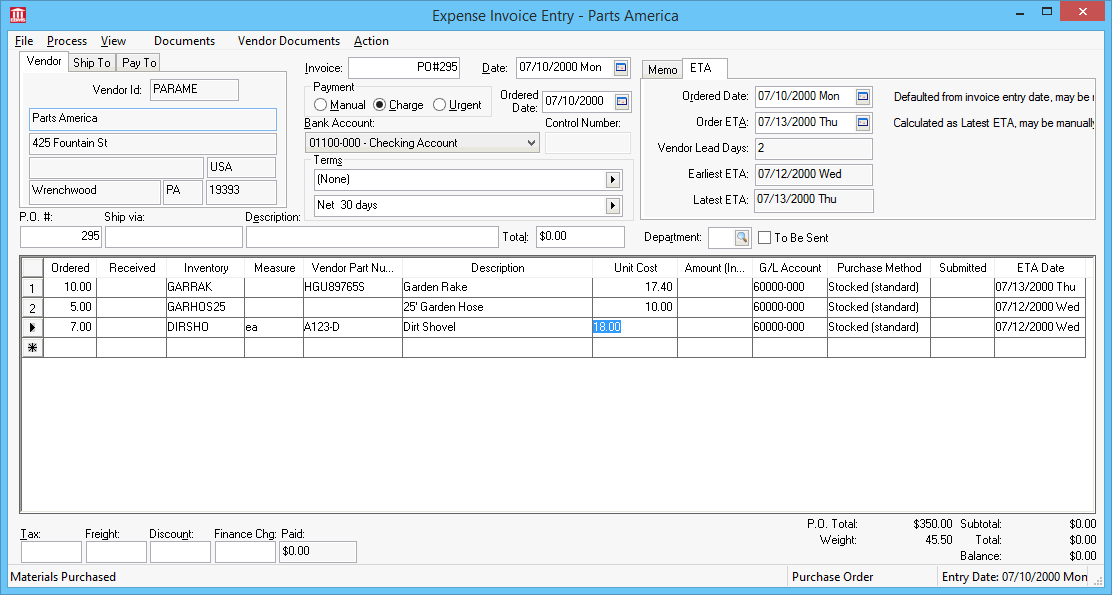Open the File menu
Image resolution: width=1112 pixels, height=595 pixels.
click(x=23, y=41)
